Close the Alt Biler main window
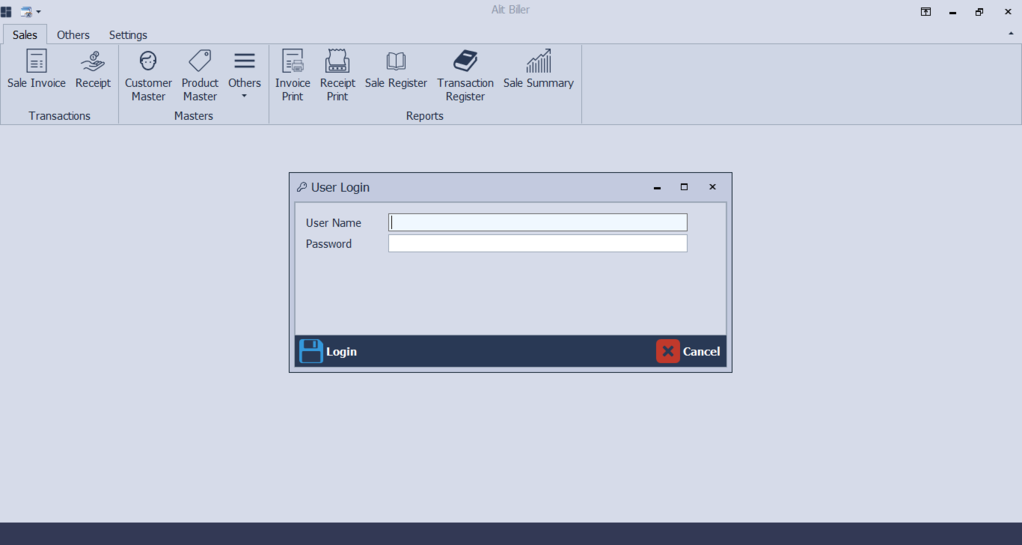Screen dimensions: 1022x545 (x=1008, y=12)
